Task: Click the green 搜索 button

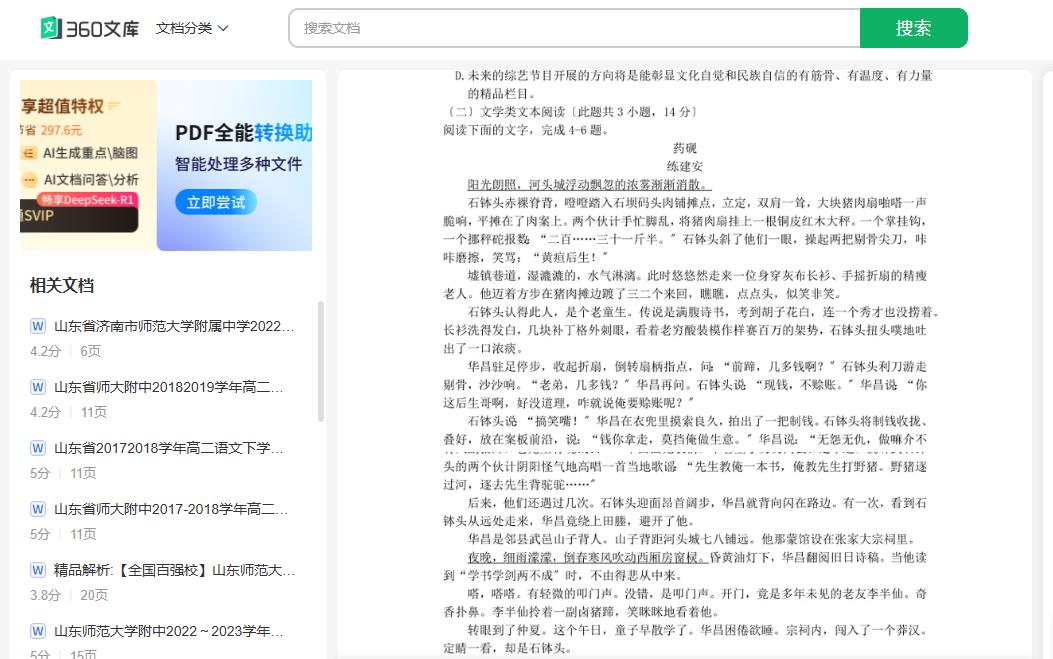Action: click(913, 28)
